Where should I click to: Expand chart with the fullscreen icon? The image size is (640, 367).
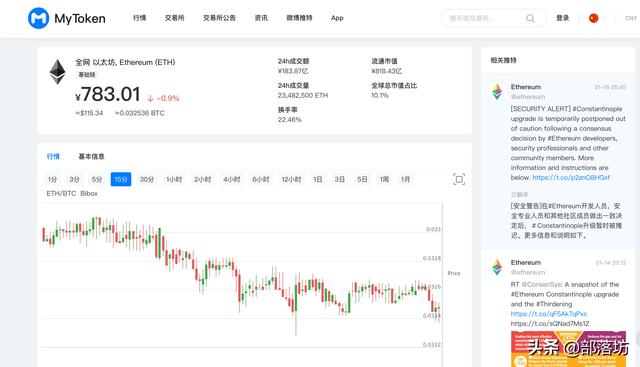459,179
